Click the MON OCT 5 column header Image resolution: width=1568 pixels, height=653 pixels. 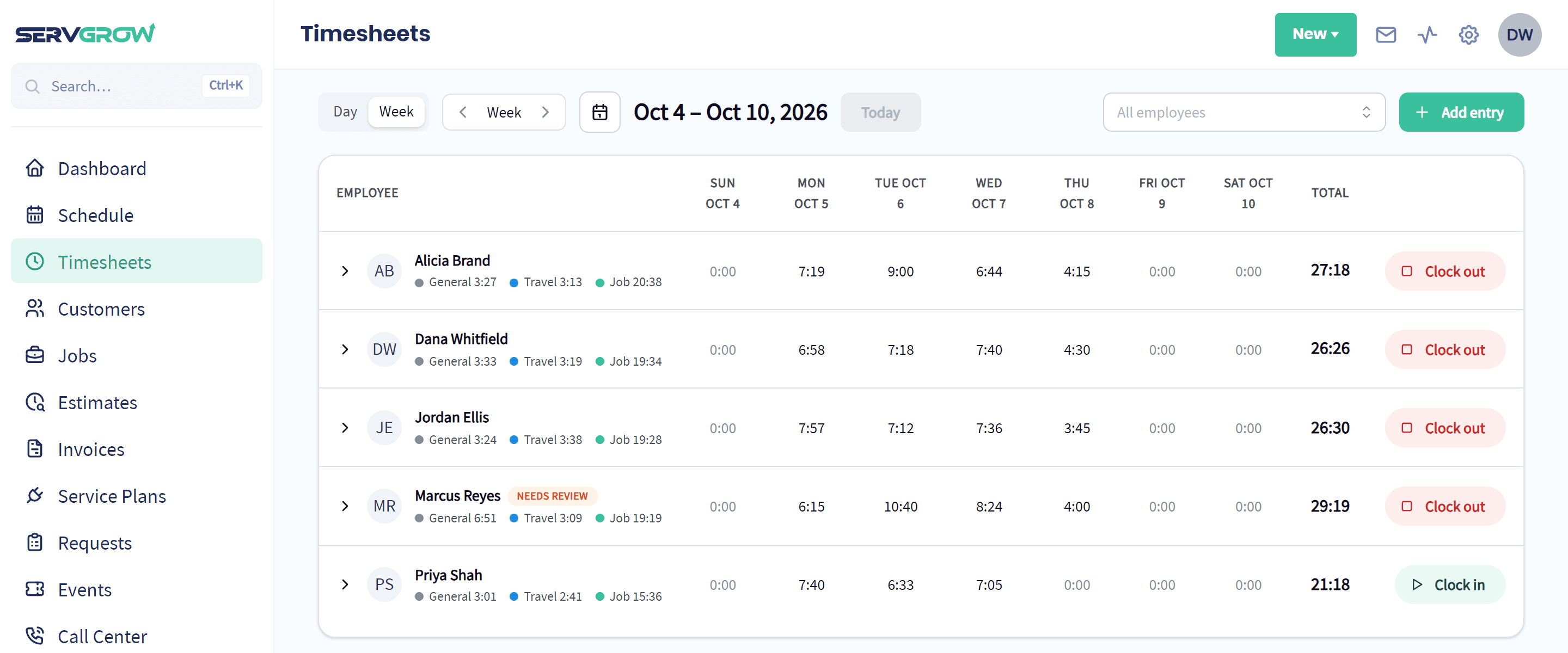[811, 193]
